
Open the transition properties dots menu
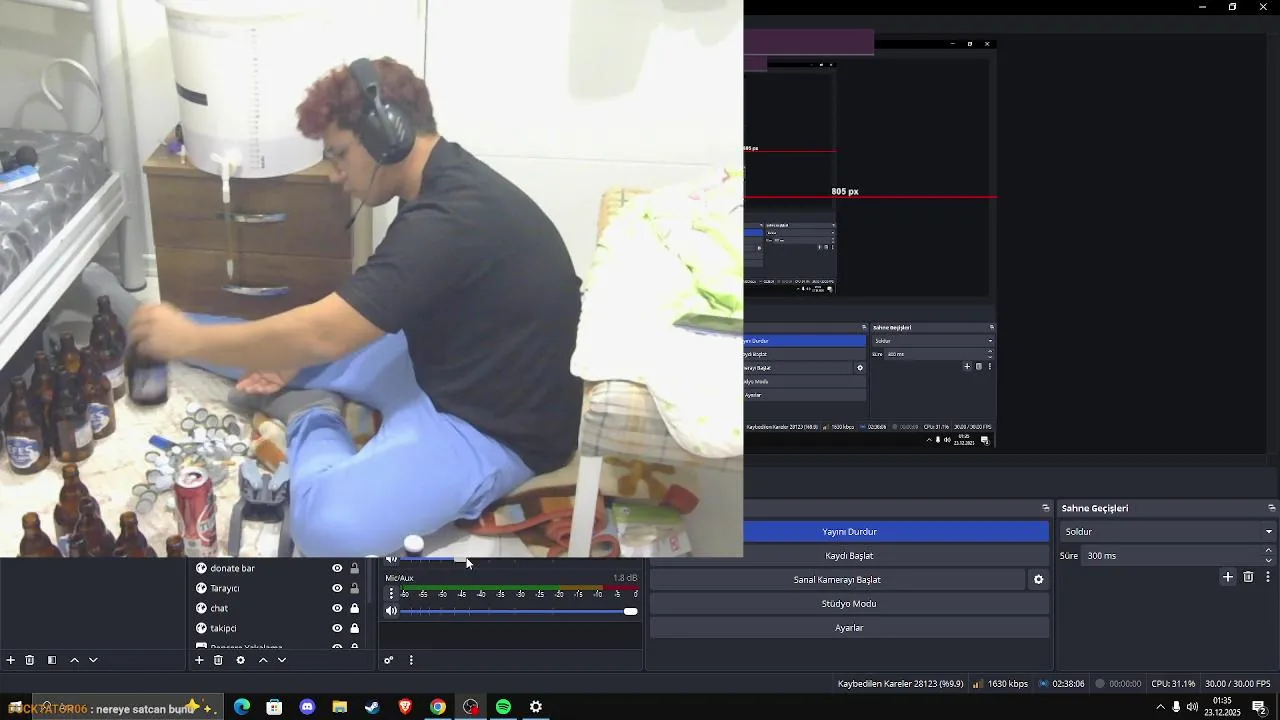pyautogui.click(x=1268, y=577)
